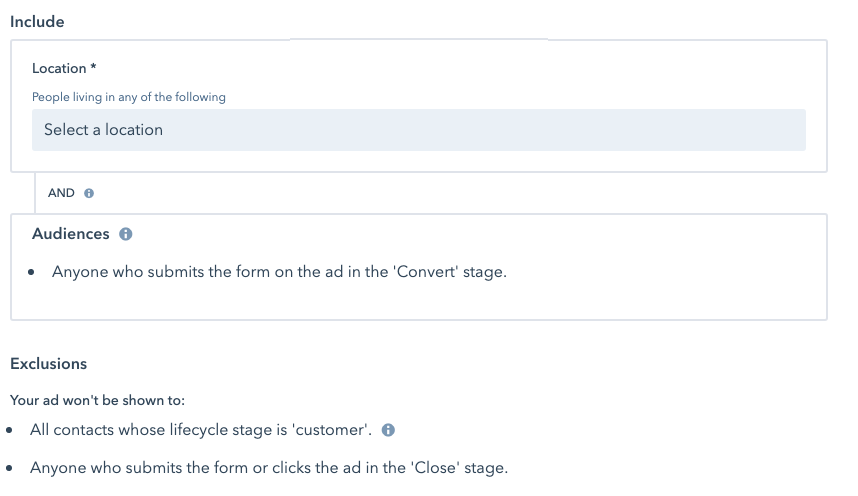Select the lifecycle stage 'customer' exclusion
The height and width of the screenshot is (496, 858).
pyautogui.click(x=201, y=430)
